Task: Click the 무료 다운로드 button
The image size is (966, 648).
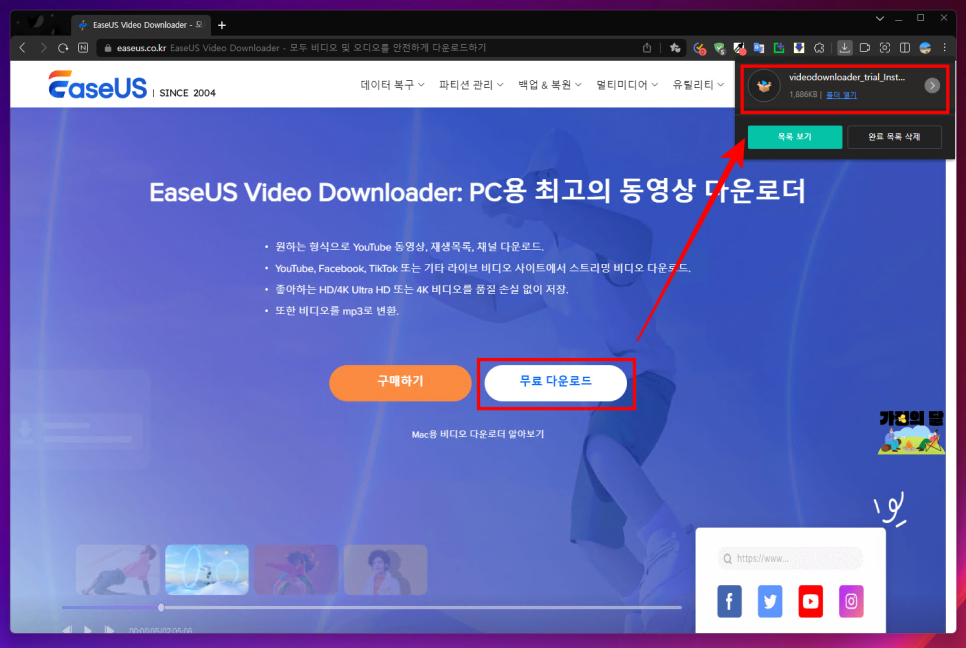Action: pos(556,383)
